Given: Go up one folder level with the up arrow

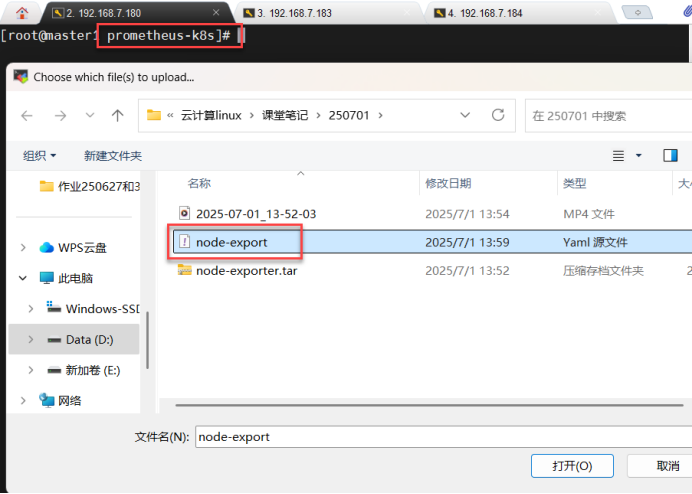Looking at the screenshot, I should point(117,115).
